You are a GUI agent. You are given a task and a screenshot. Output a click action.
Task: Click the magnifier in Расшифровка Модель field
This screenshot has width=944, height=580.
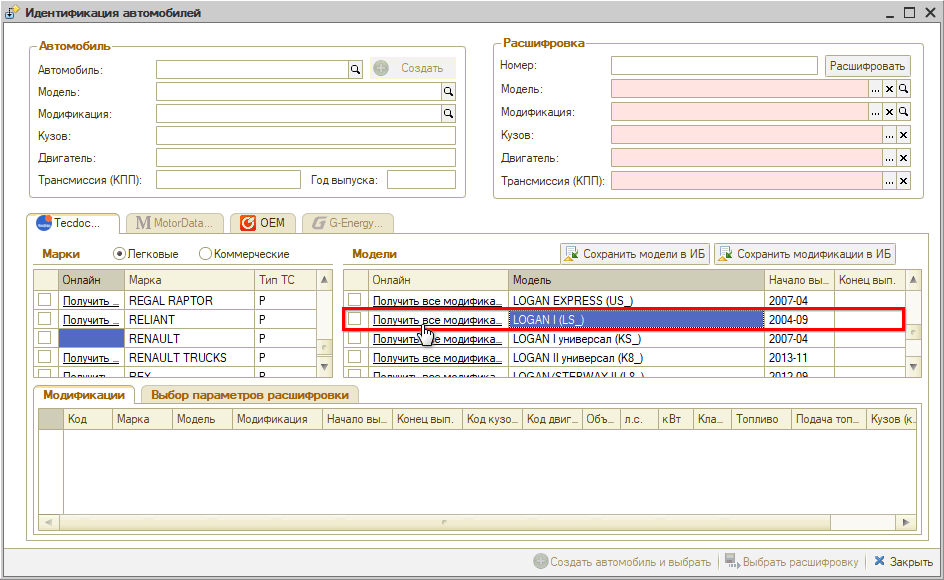[x=903, y=89]
